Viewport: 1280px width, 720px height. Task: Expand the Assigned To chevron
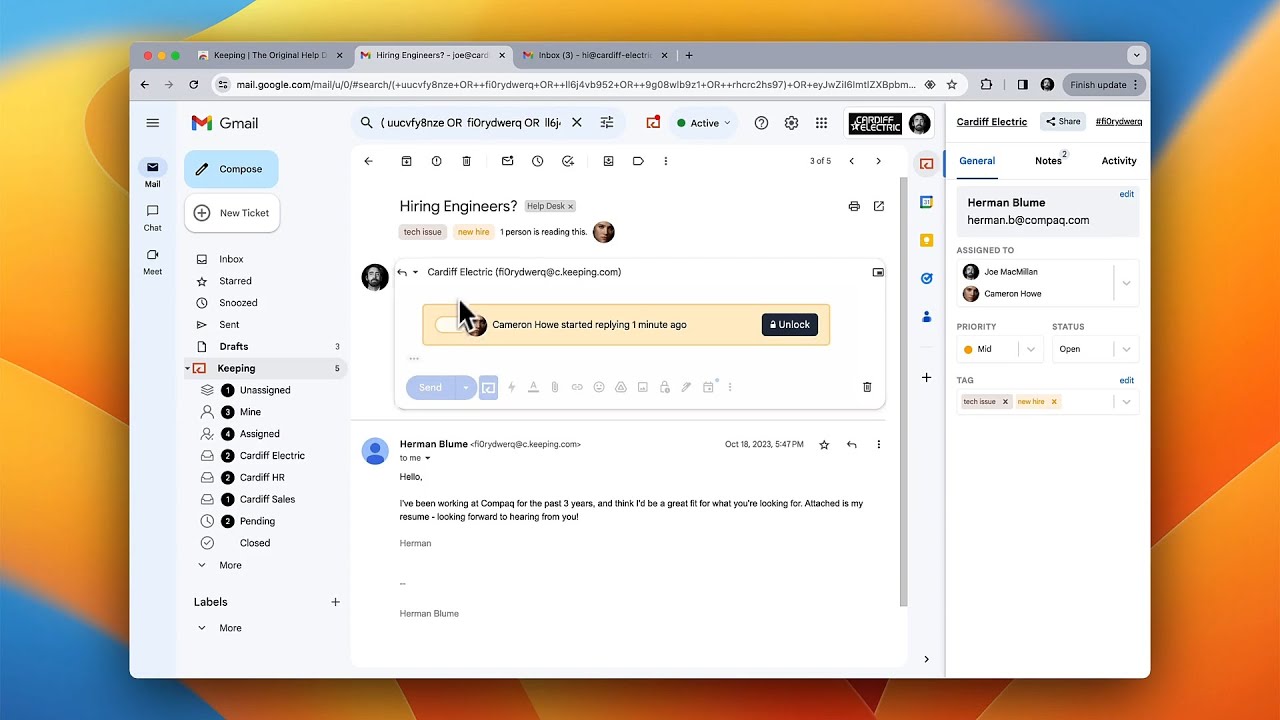(1128, 283)
